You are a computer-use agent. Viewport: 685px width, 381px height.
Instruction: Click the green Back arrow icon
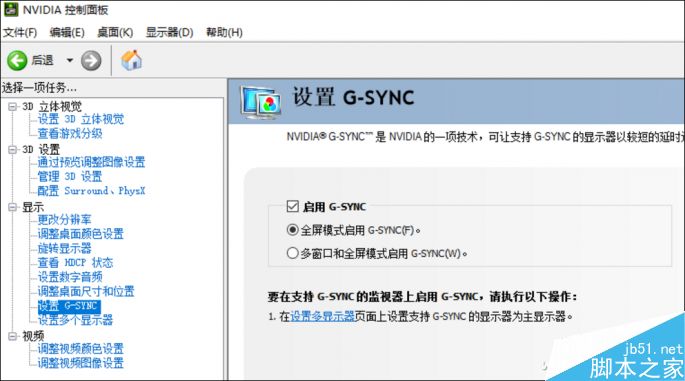(x=17, y=60)
